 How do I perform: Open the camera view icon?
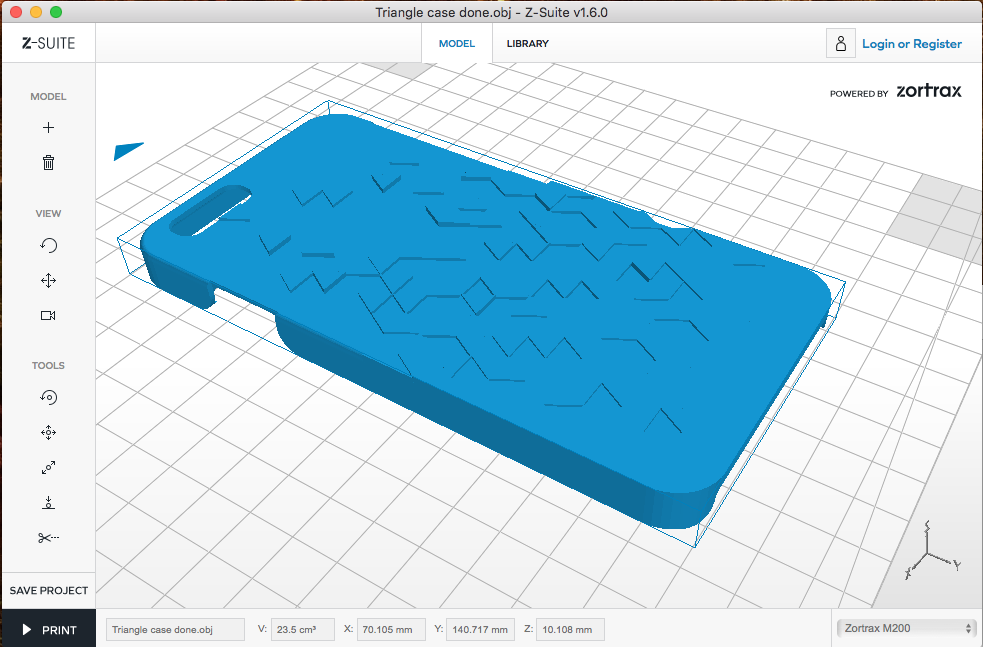[x=48, y=315]
